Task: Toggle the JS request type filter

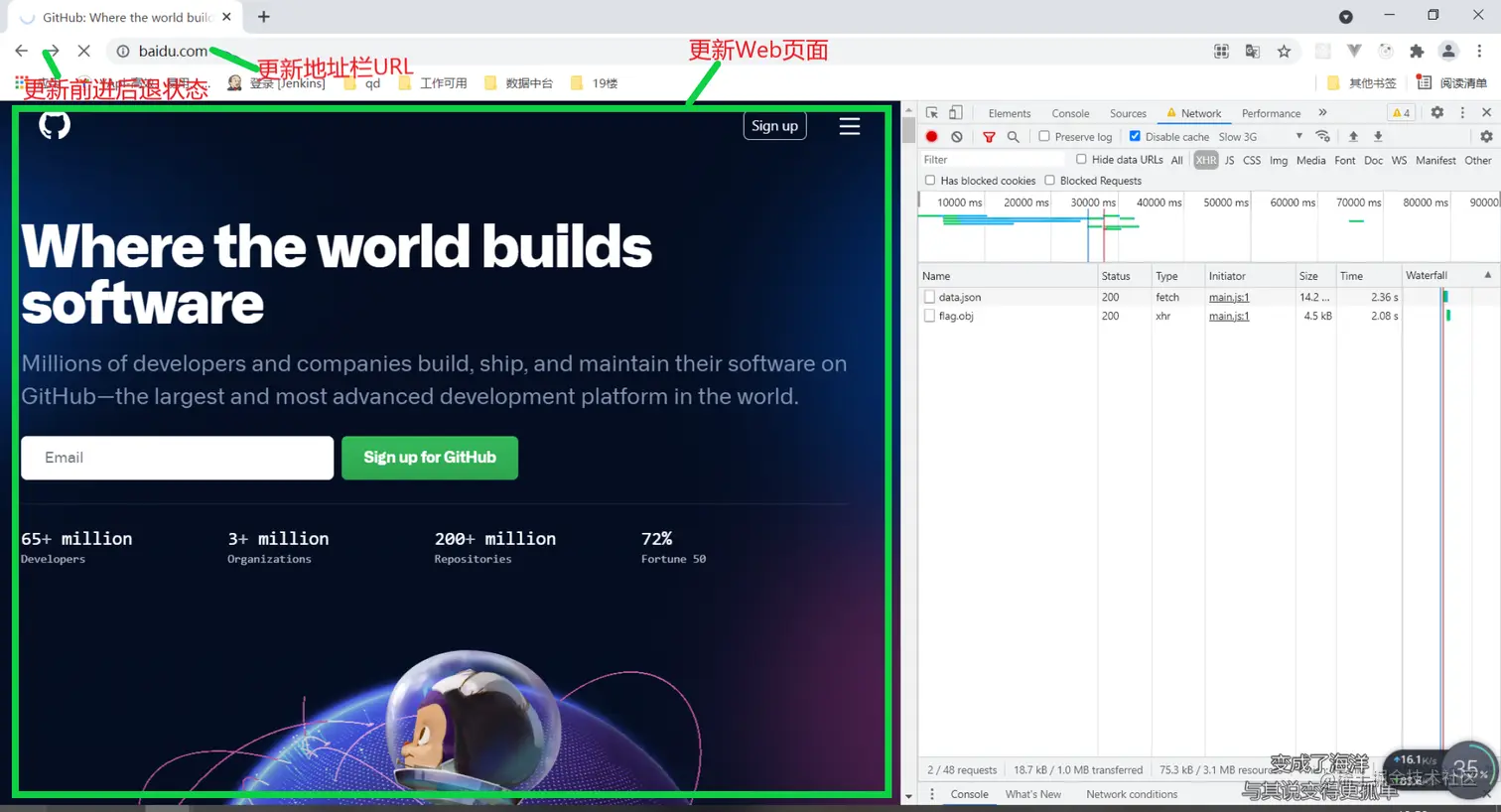Action: pos(1229,160)
